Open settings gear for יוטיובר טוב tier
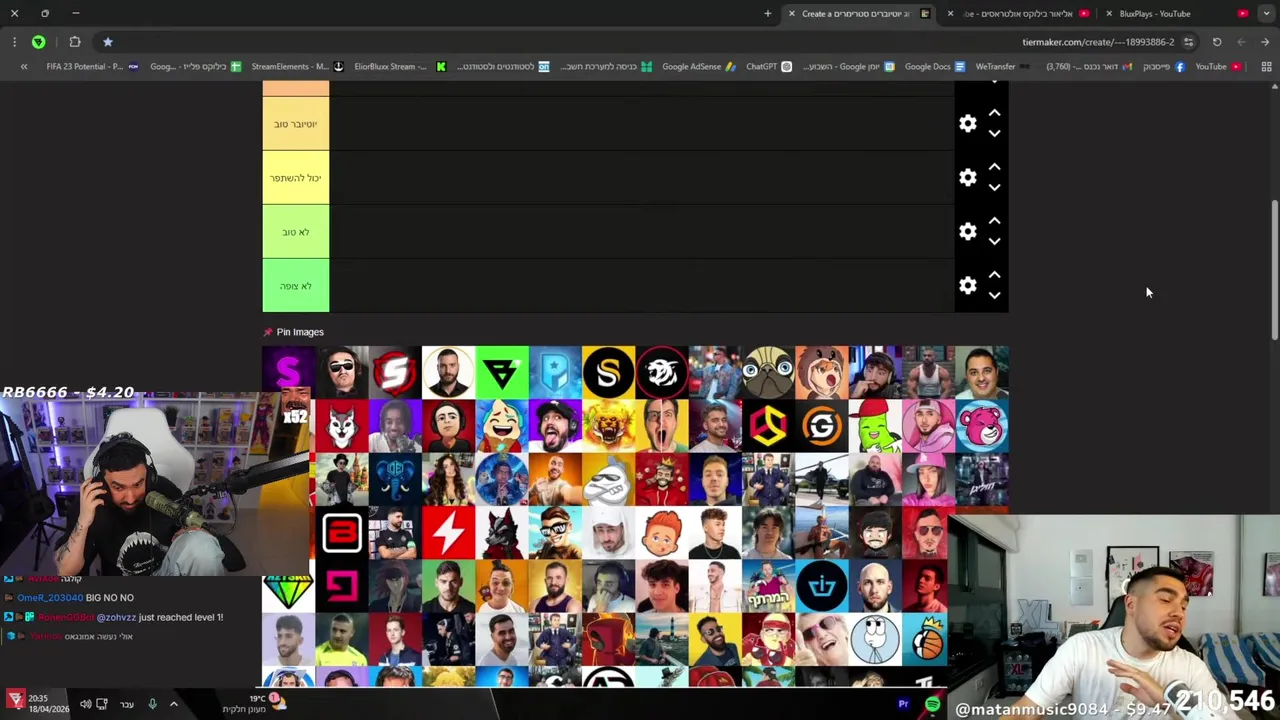This screenshot has width=1280, height=720. click(967, 124)
